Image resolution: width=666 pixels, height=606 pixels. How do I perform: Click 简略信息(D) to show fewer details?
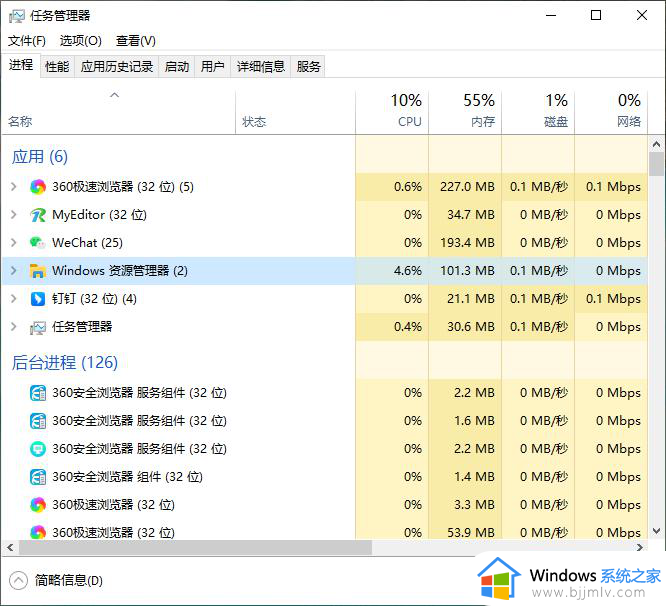[x=68, y=581]
